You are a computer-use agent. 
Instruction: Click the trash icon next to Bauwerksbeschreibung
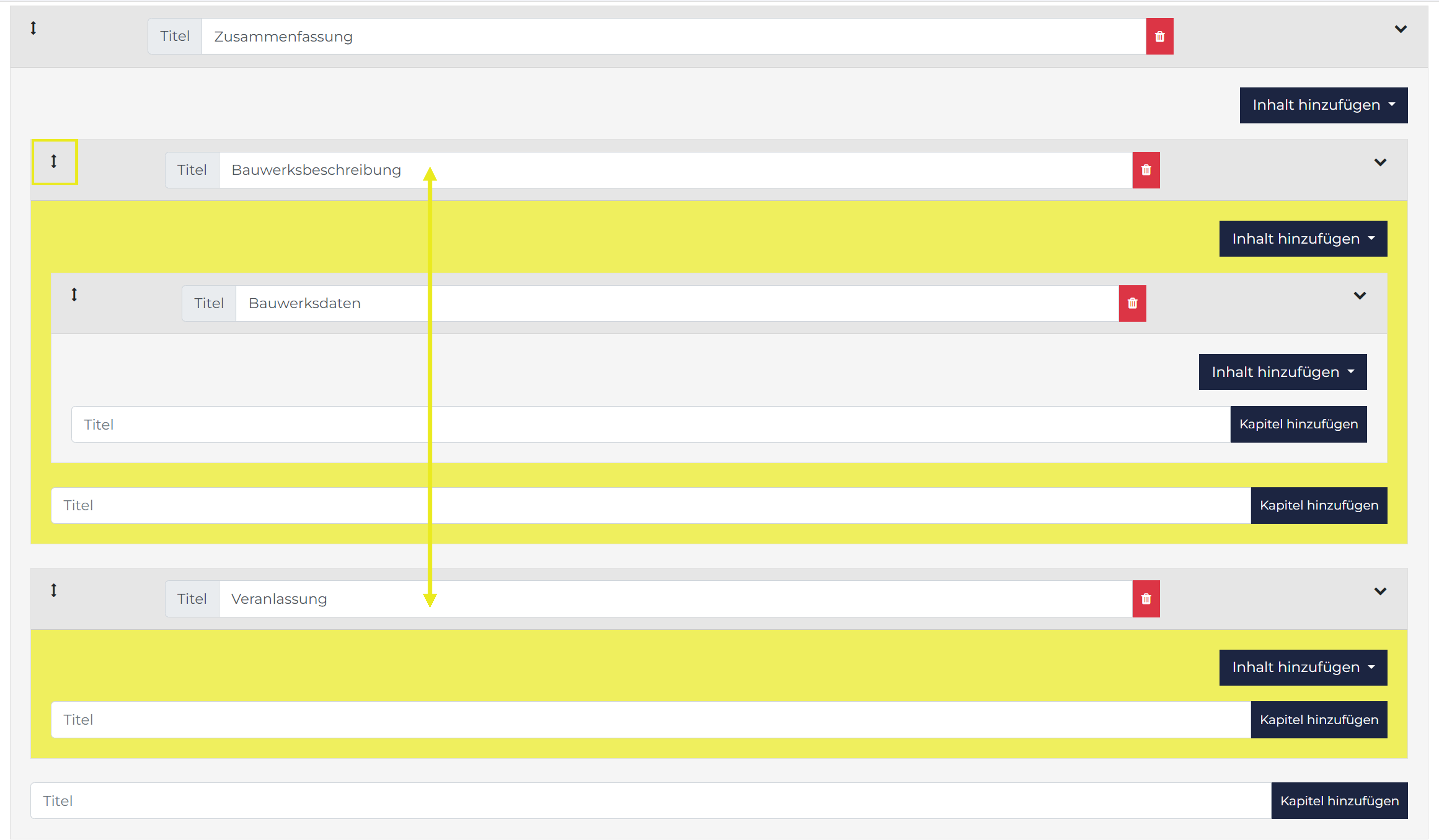(x=1145, y=170)
